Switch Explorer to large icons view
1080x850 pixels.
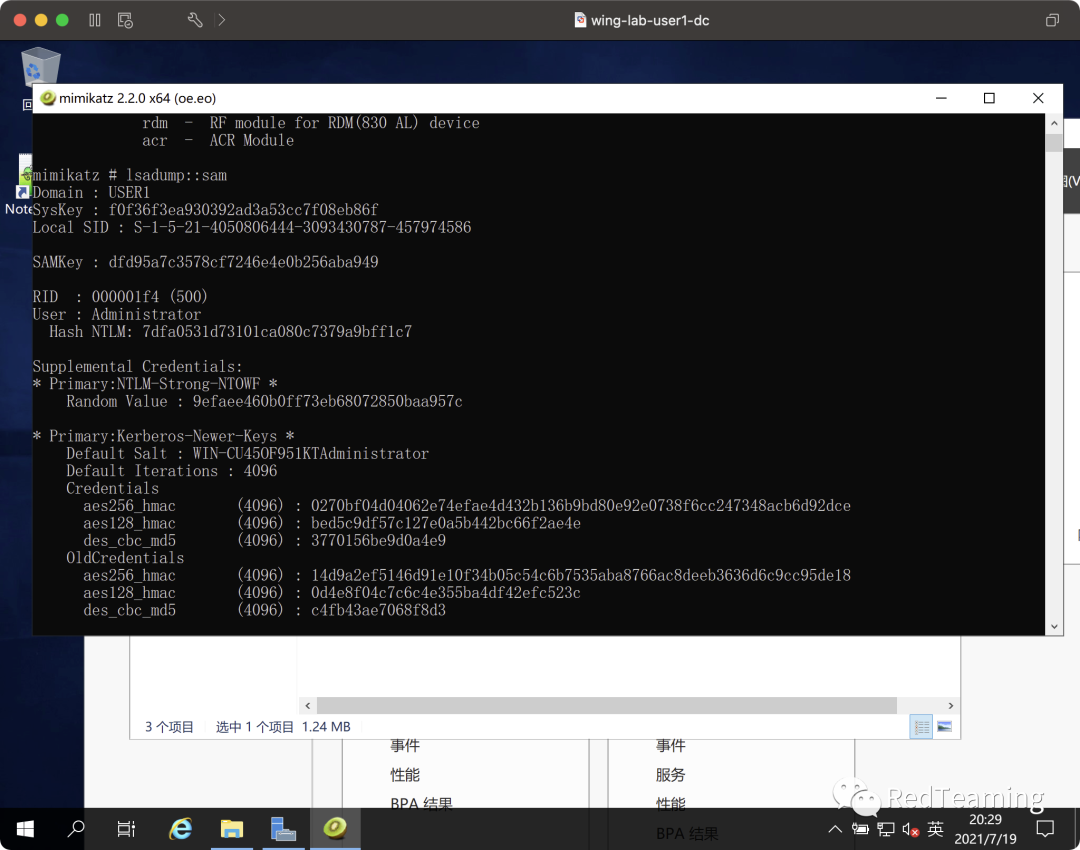click(x=944, y=727)
